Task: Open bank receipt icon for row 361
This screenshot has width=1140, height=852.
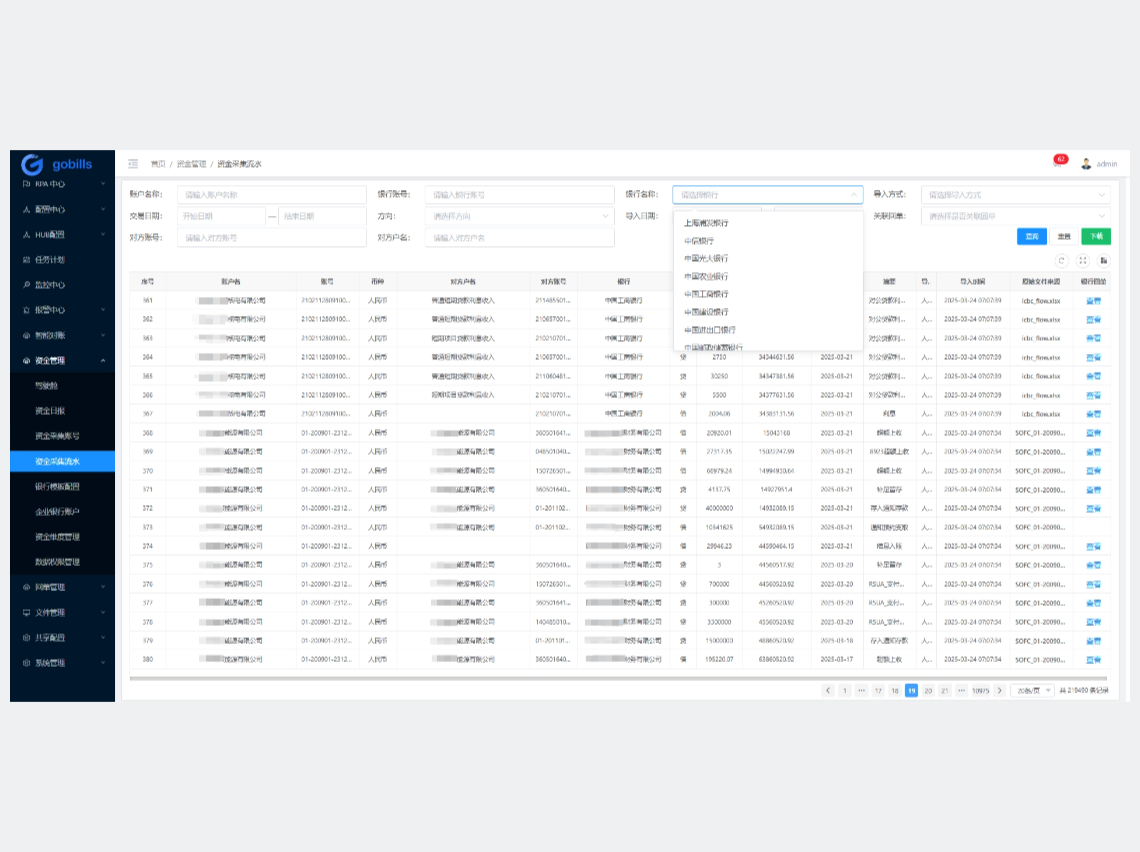Action: point(1093,300)
